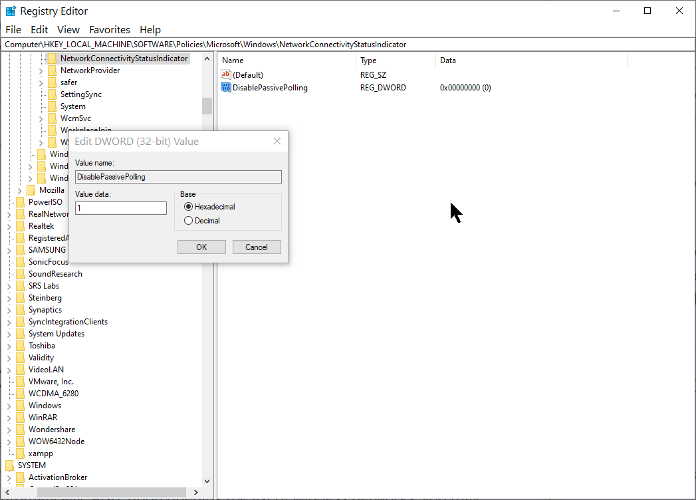This screenshot has width=696, height=500.
Task: Click the Value name field
Action: coord(178,177)
